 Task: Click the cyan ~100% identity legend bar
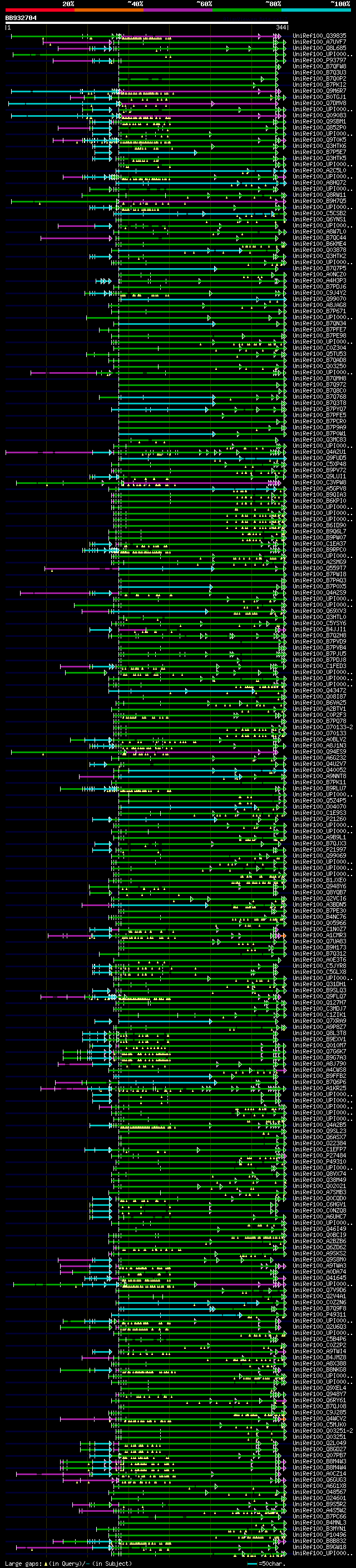pos(316,10)
